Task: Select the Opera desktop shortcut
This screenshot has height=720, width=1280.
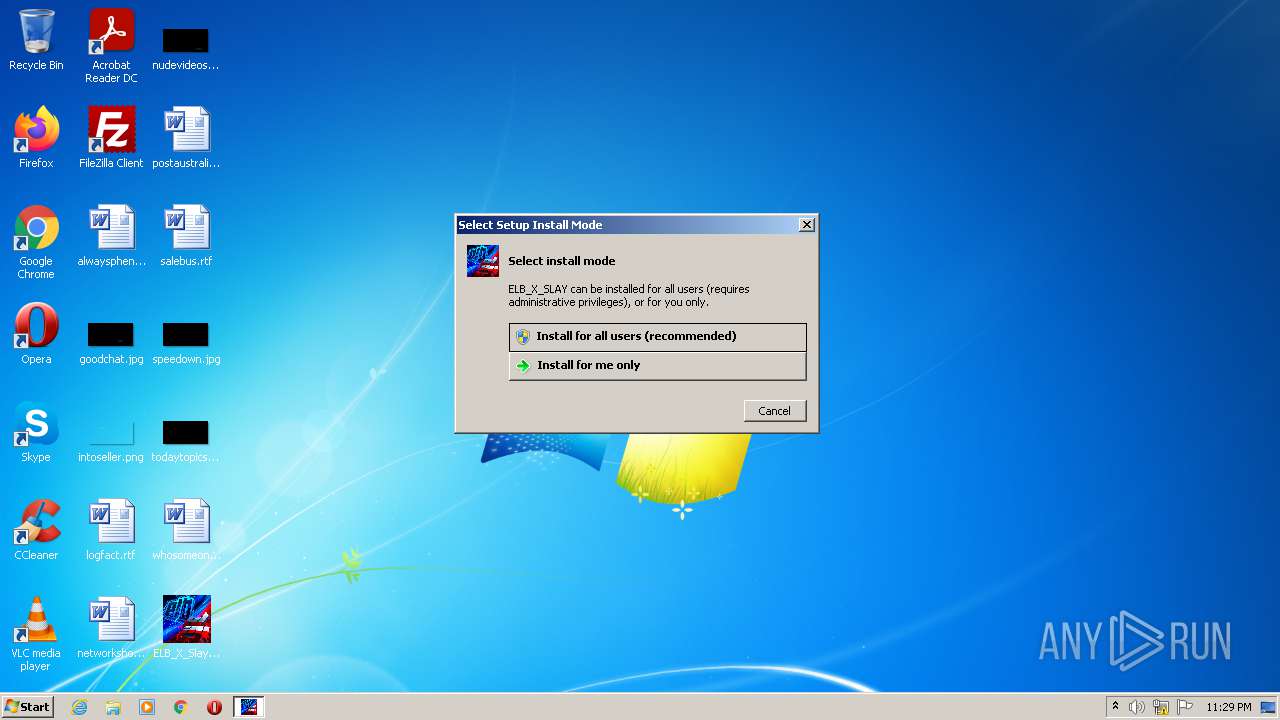Action: click(x=36, y=334)
